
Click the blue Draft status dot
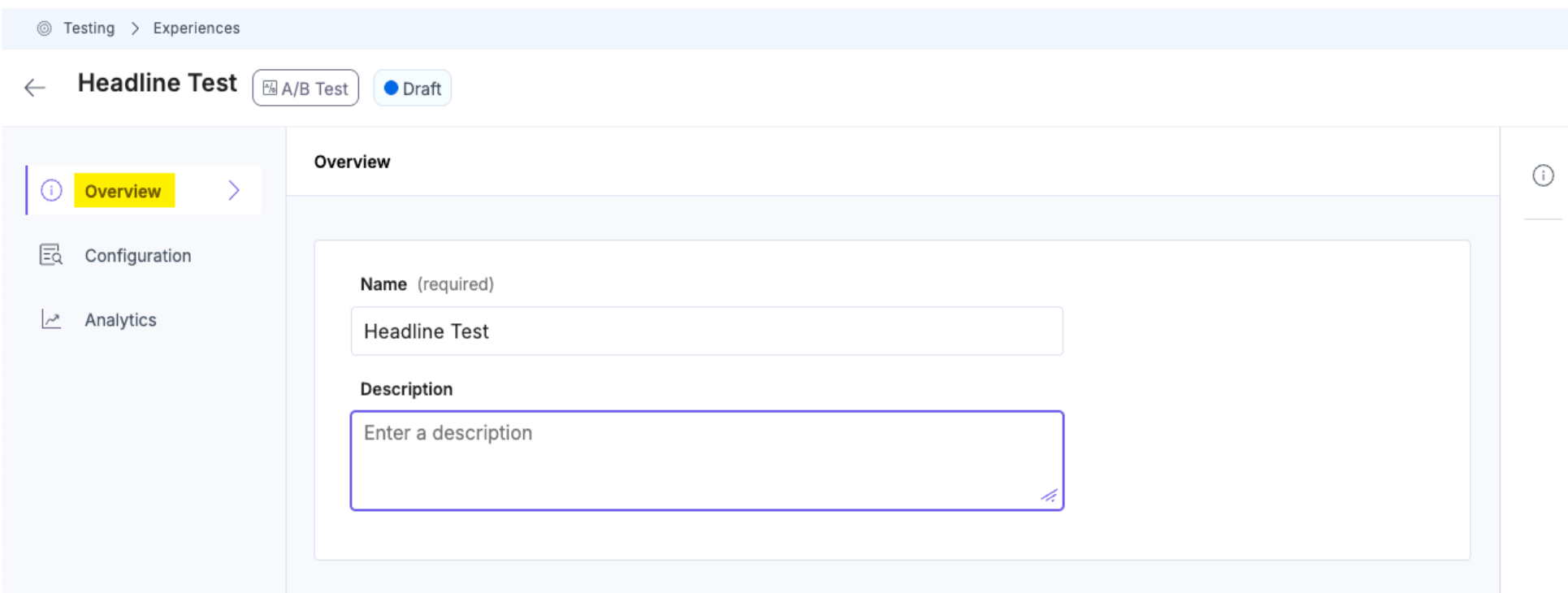(x=391, y=88)
